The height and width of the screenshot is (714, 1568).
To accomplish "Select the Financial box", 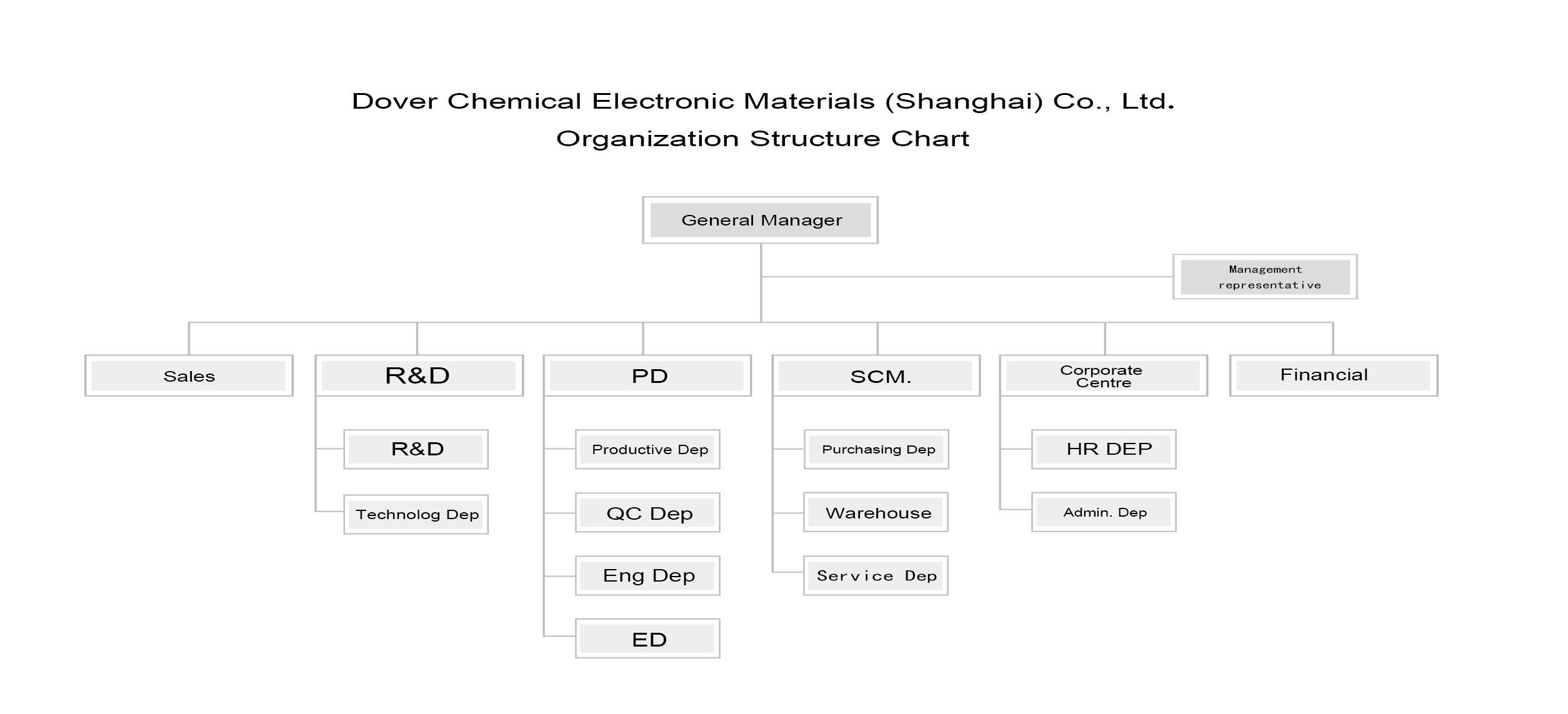I will [x=1334, y=375].
